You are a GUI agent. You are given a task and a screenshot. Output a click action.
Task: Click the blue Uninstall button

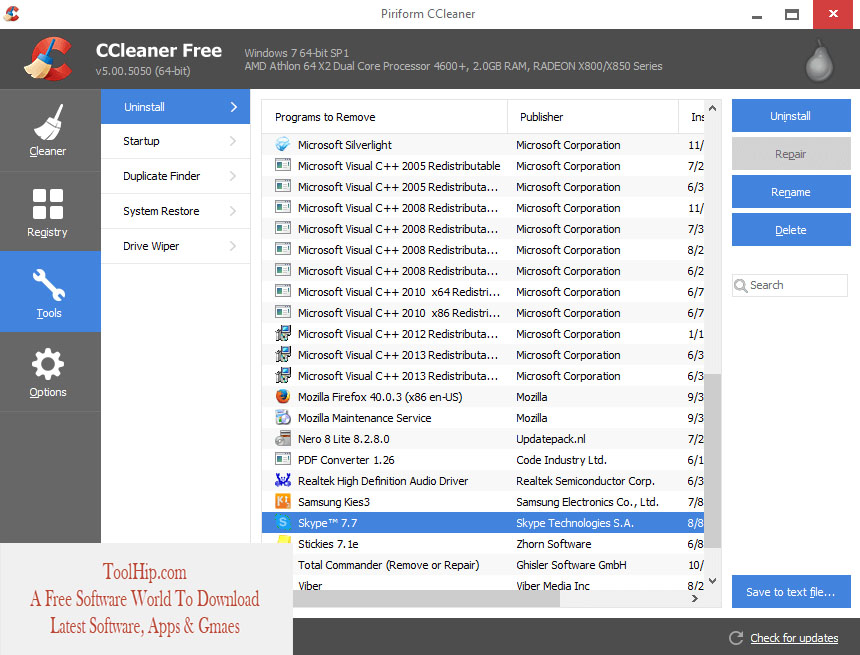click(x=791, y=116)
